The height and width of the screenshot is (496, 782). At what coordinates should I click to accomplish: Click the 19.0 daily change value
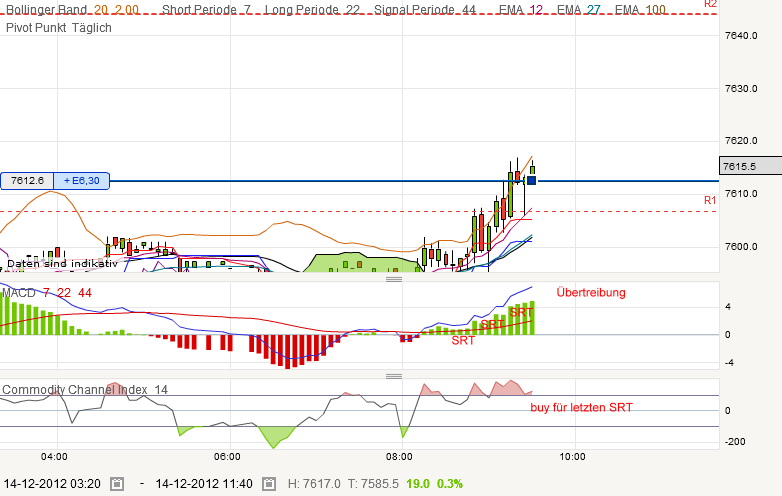point(418,484)
